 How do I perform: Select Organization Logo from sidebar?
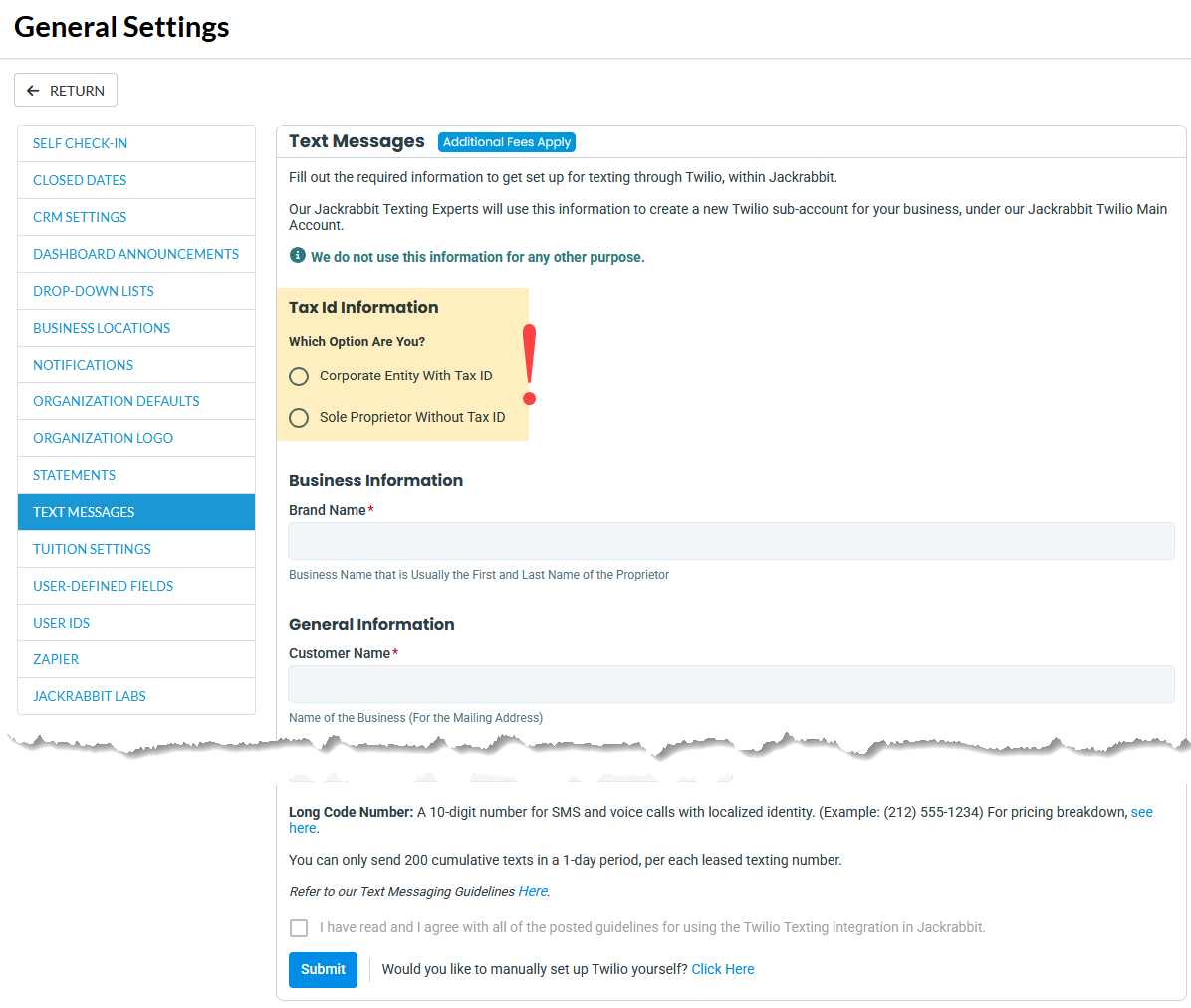pyautogui.click(x=103, y=437)
